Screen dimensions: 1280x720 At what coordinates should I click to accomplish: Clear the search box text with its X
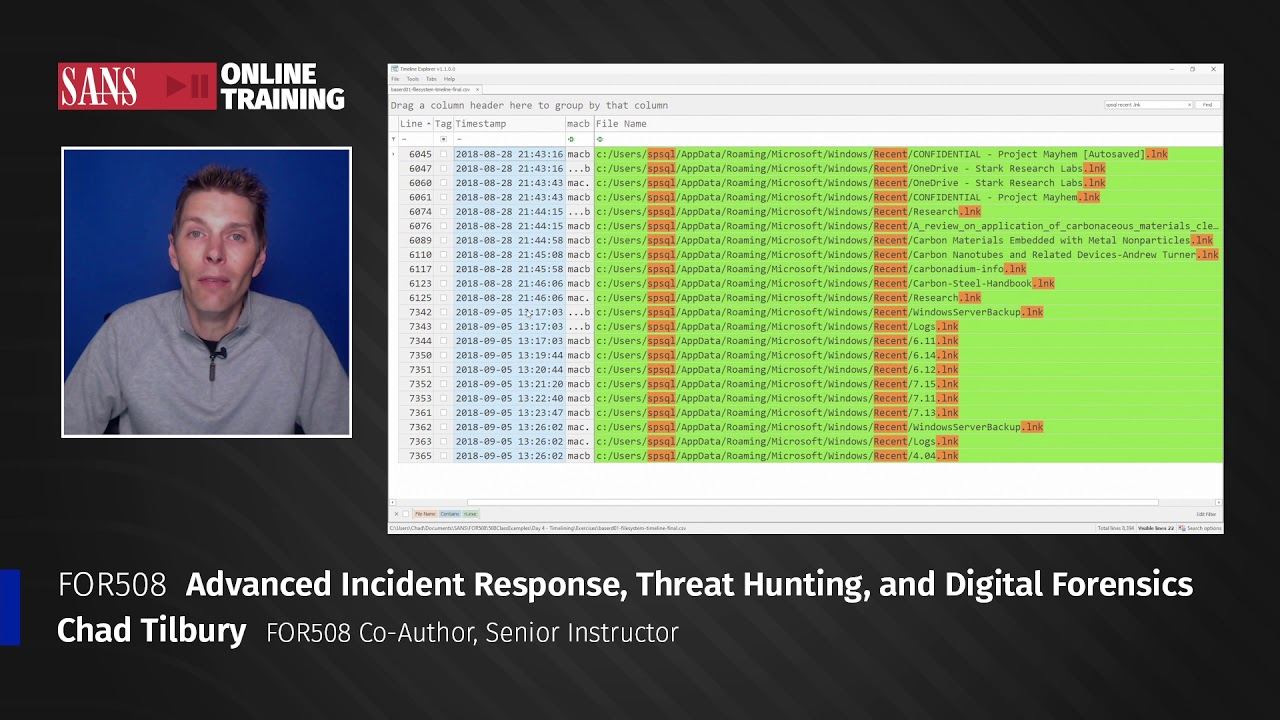[x=1189, y=104]
